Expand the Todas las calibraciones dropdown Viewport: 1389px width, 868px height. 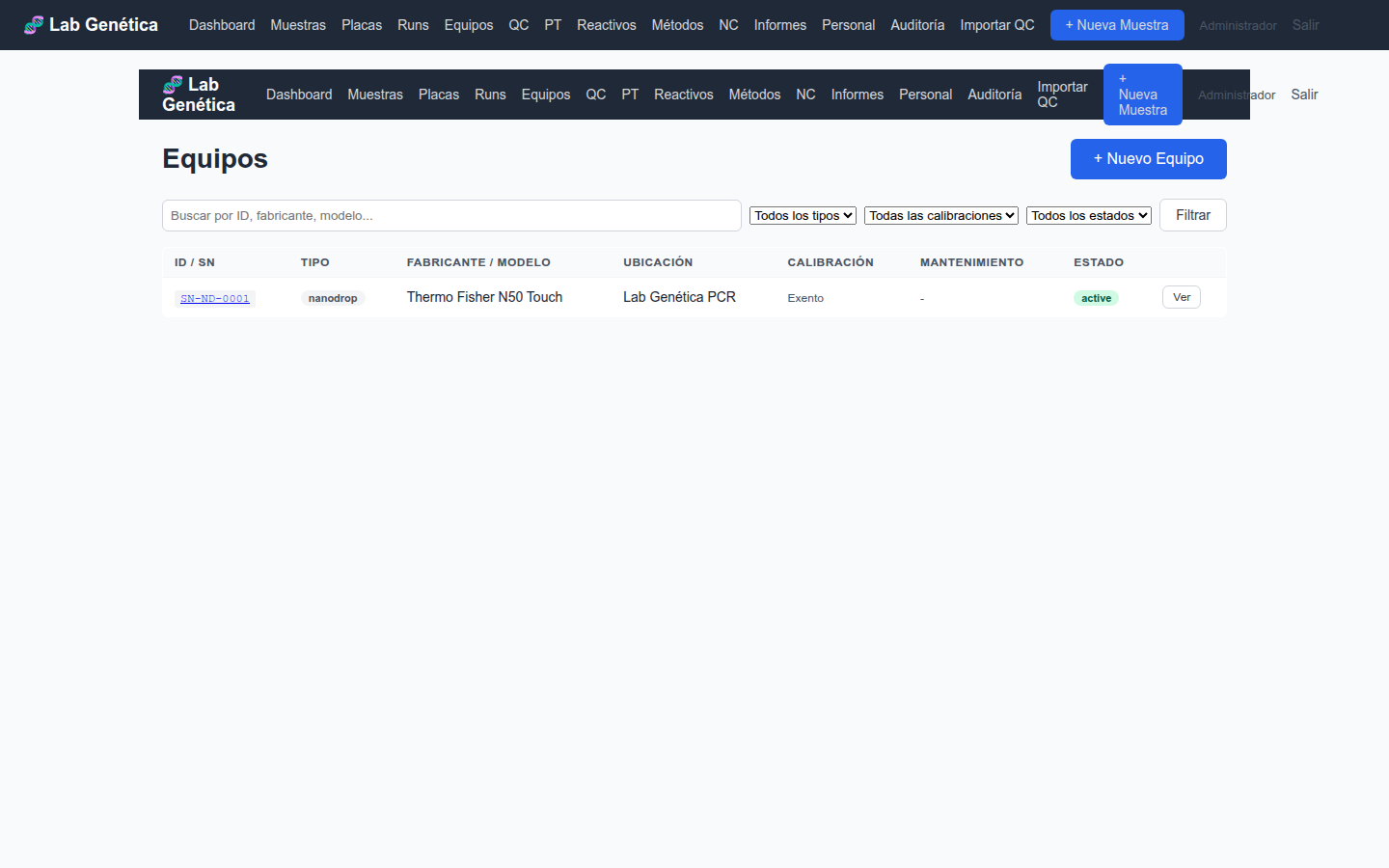pyautogui.click(x=941, y=215)
